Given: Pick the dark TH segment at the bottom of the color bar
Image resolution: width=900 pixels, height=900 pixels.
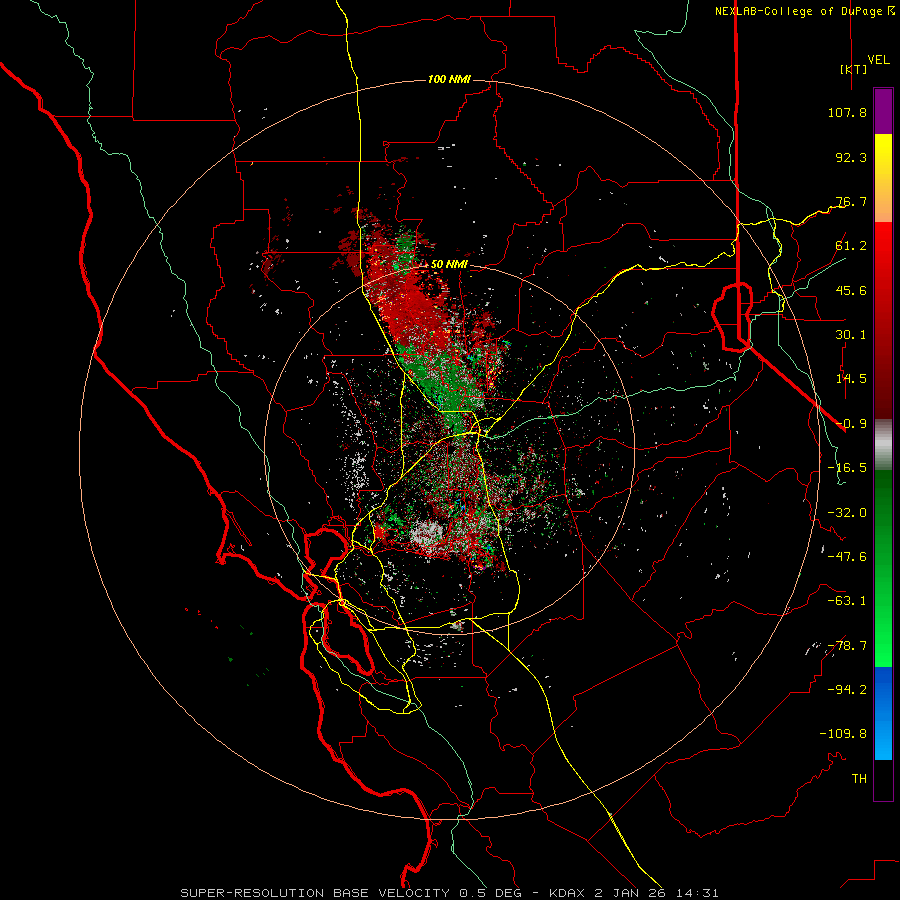Looking at the screenshot, I should point(883,780).
